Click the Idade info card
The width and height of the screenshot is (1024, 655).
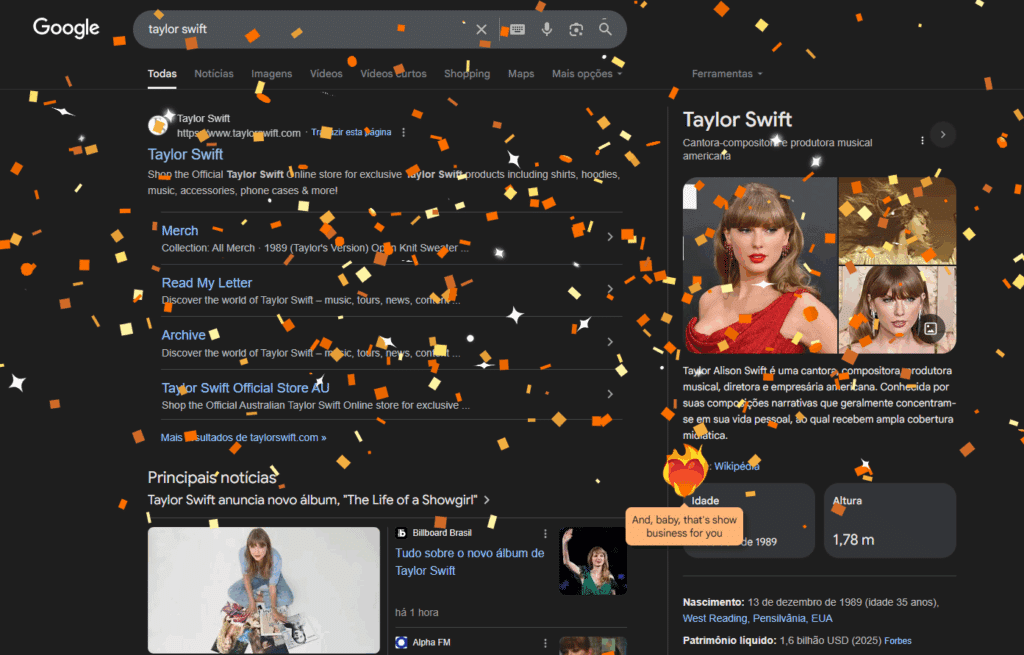(749, 520)
